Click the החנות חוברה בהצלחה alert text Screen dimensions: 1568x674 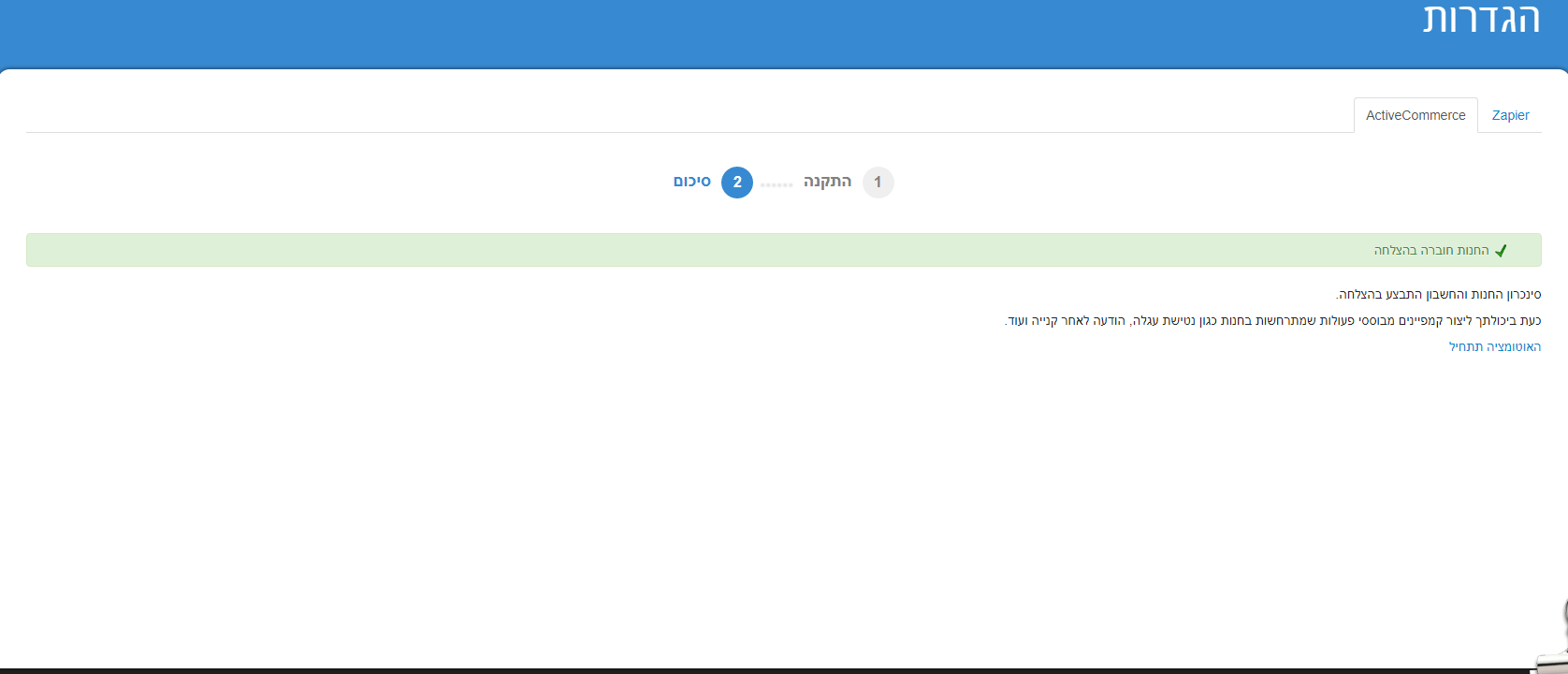click(x=1430, y=251)
